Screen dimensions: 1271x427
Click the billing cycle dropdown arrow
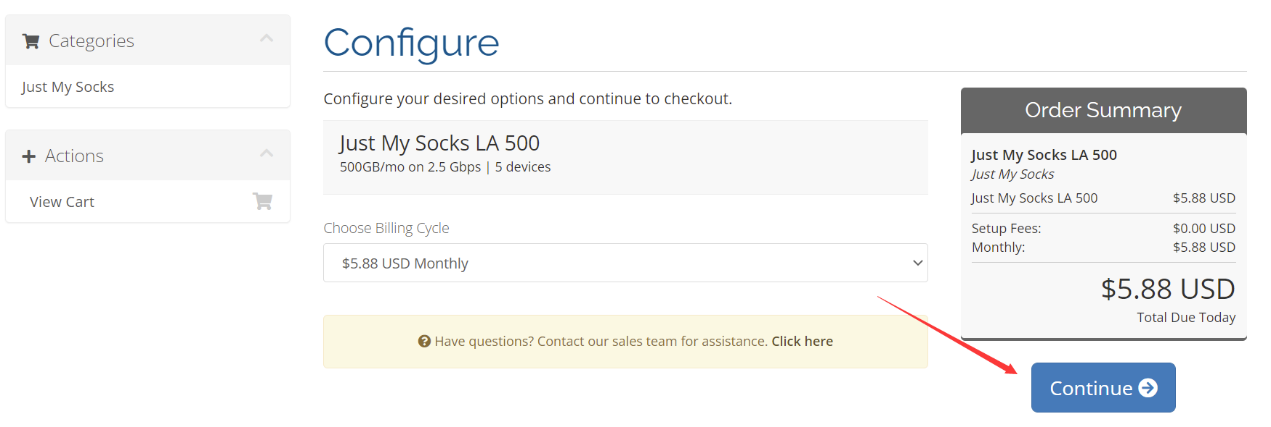tap(918, 263)
